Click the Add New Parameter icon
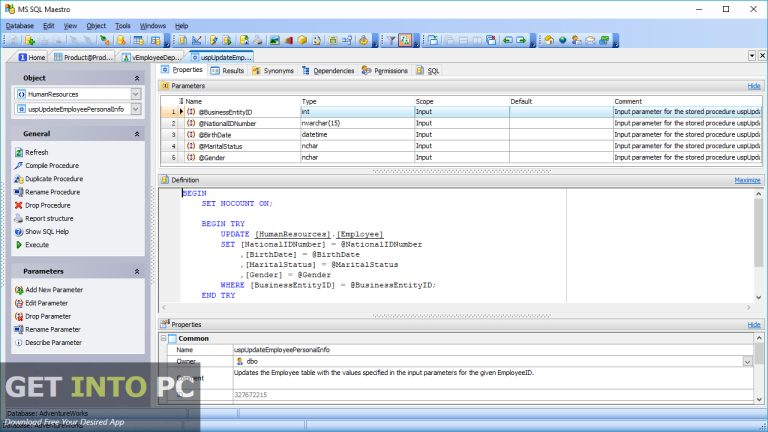768x432 pixels. coord(18,290)
